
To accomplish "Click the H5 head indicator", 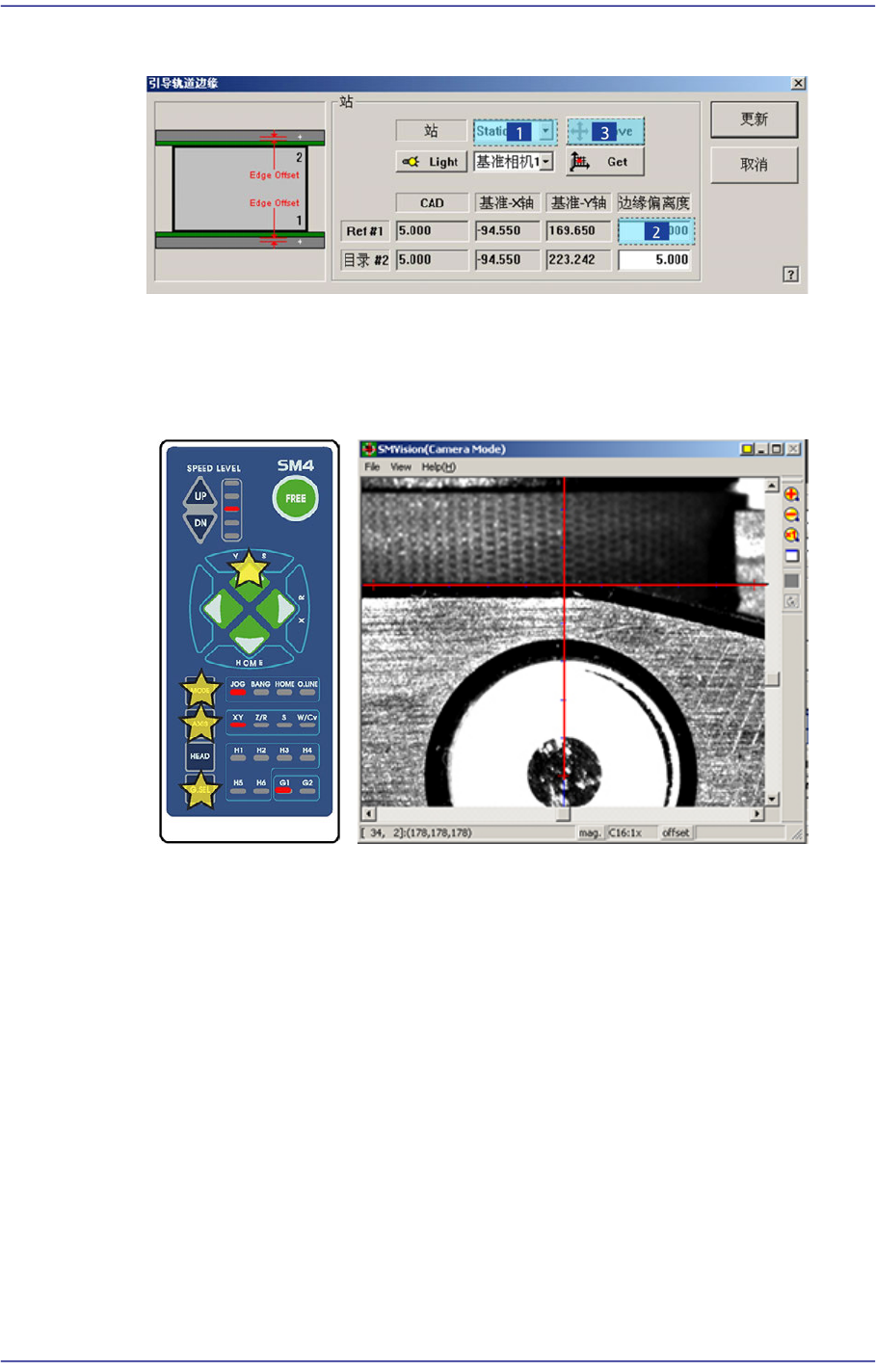I will tap(238, 786).
